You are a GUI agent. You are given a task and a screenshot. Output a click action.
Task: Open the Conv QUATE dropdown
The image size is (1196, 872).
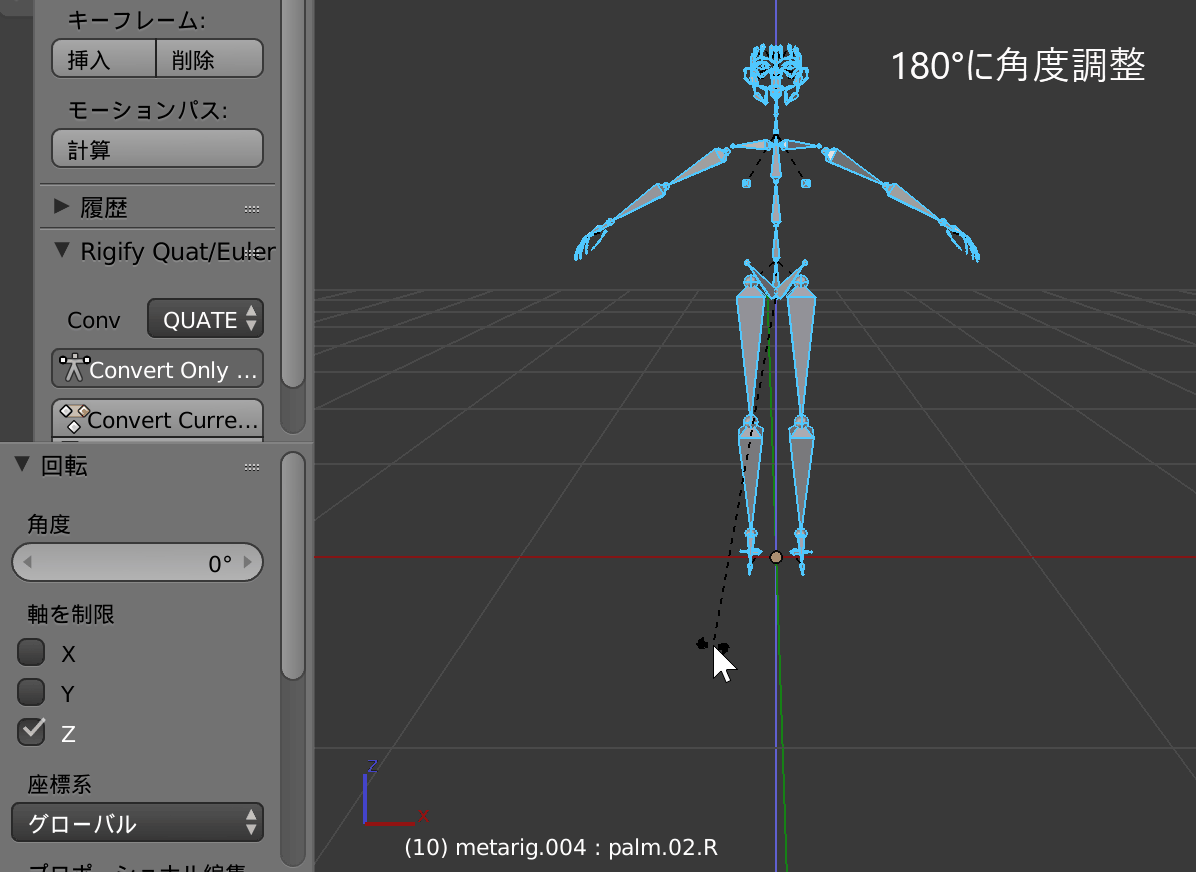tap(205, 319)
